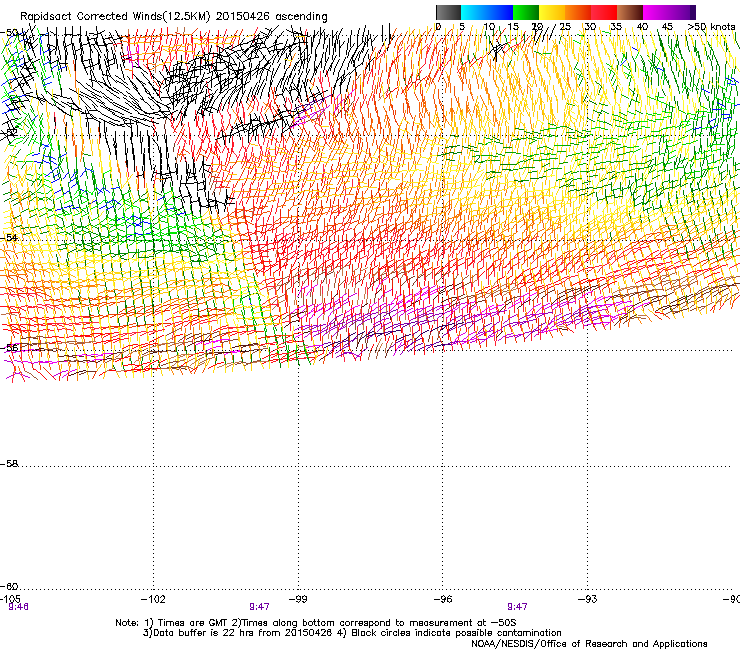Viewport: 740px width, 650px height.
Task: Click the NOAA/NESDIS credit text
Action: click(x=589, y=644)
